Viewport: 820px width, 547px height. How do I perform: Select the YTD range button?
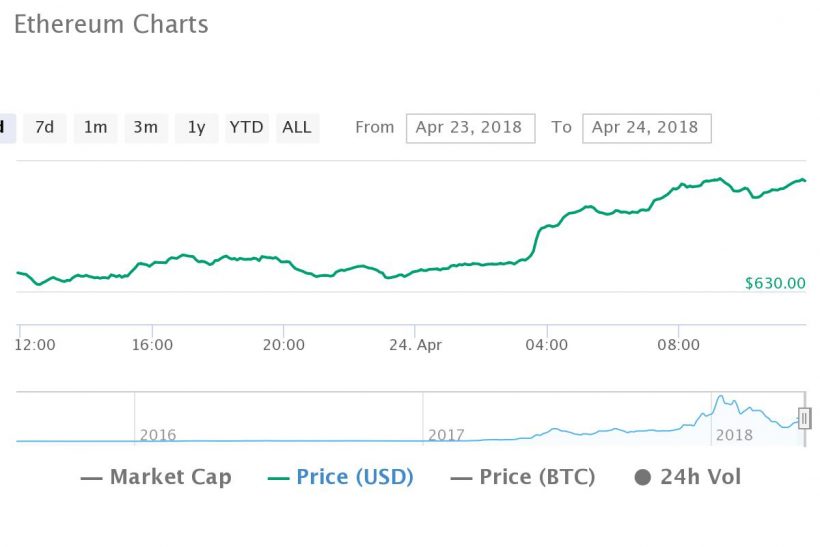(x=246, y=128)
